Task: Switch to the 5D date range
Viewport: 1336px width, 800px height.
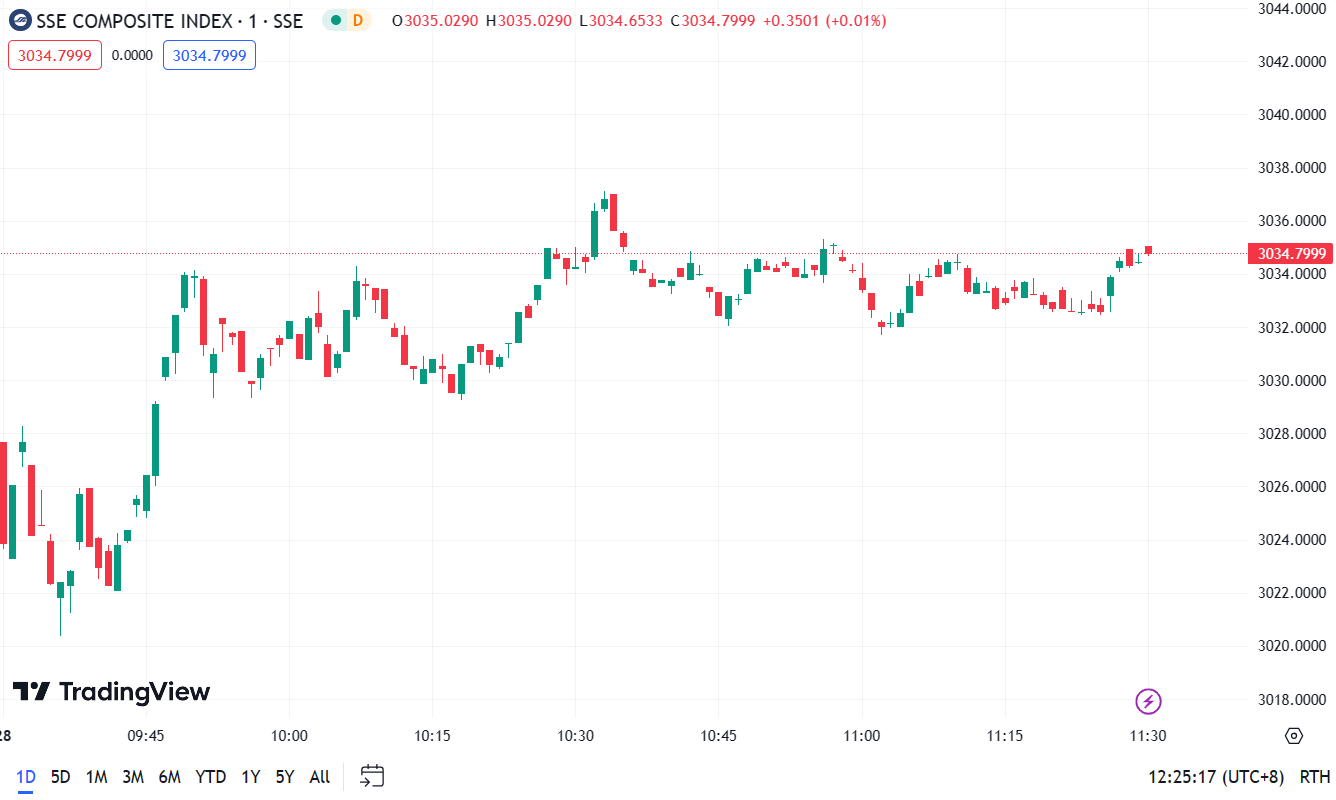Action: point(60,776)
